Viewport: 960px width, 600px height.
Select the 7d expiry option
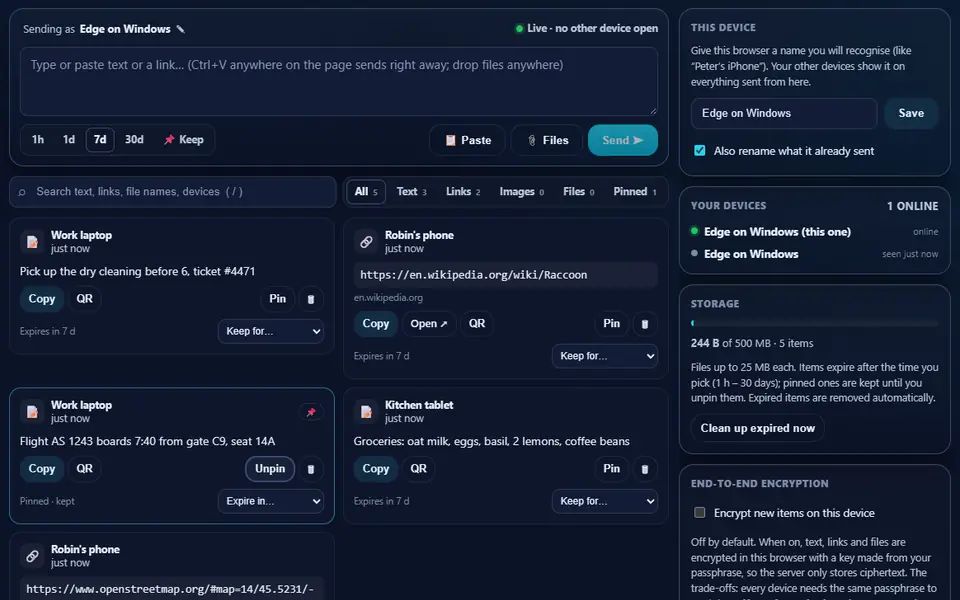click(x=100, y=140)
